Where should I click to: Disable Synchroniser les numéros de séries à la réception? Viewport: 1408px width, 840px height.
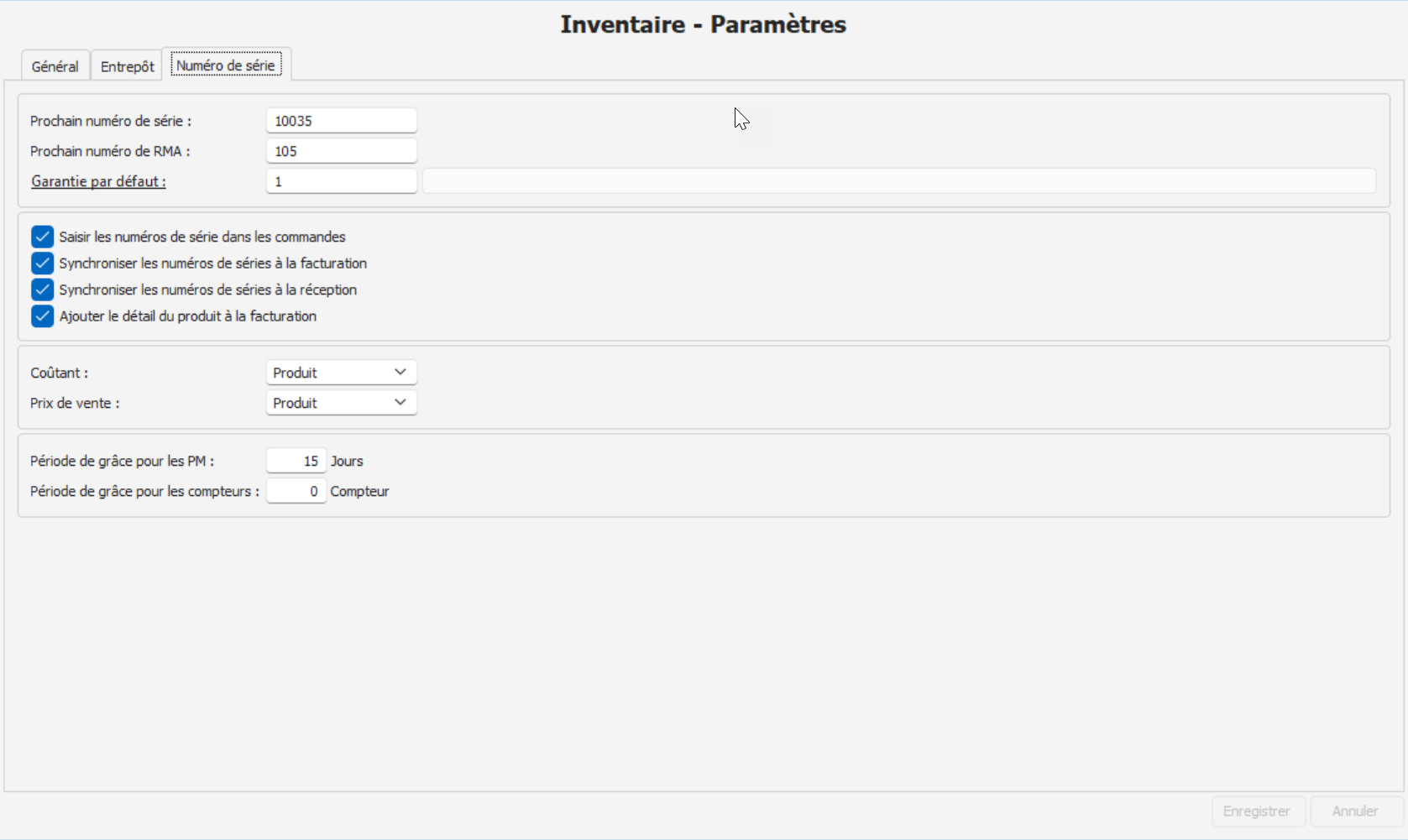(42, 290)
